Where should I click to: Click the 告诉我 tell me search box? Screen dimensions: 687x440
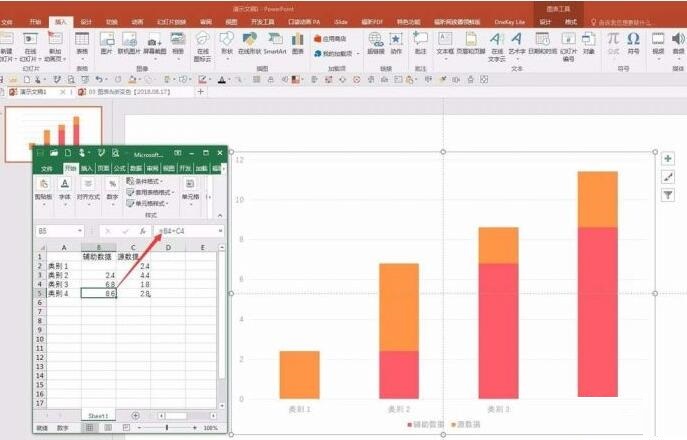[621, 21]
